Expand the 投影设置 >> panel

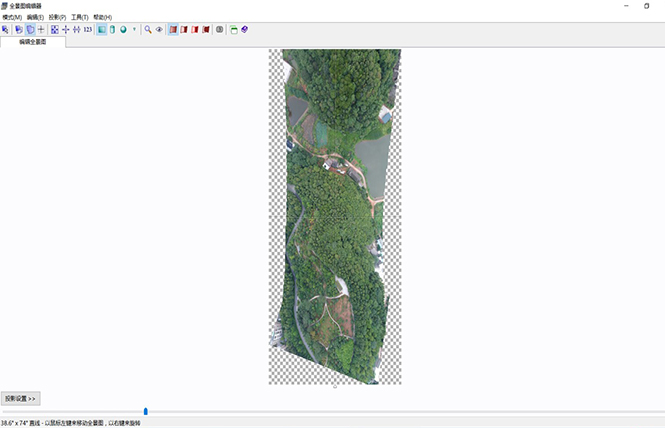point(20,398)
